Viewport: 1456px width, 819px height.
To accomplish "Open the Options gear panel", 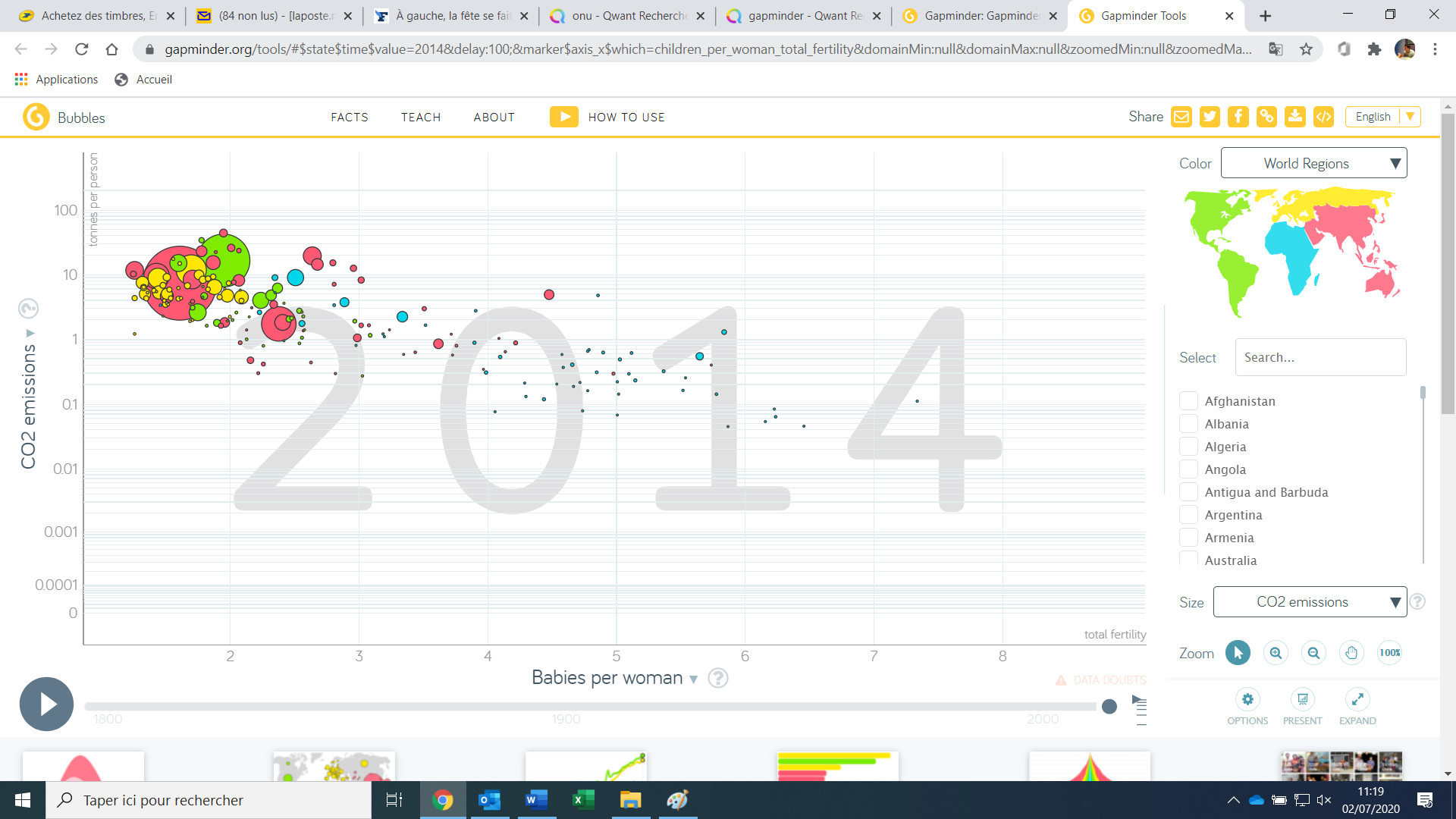I will coord(1247,700).
